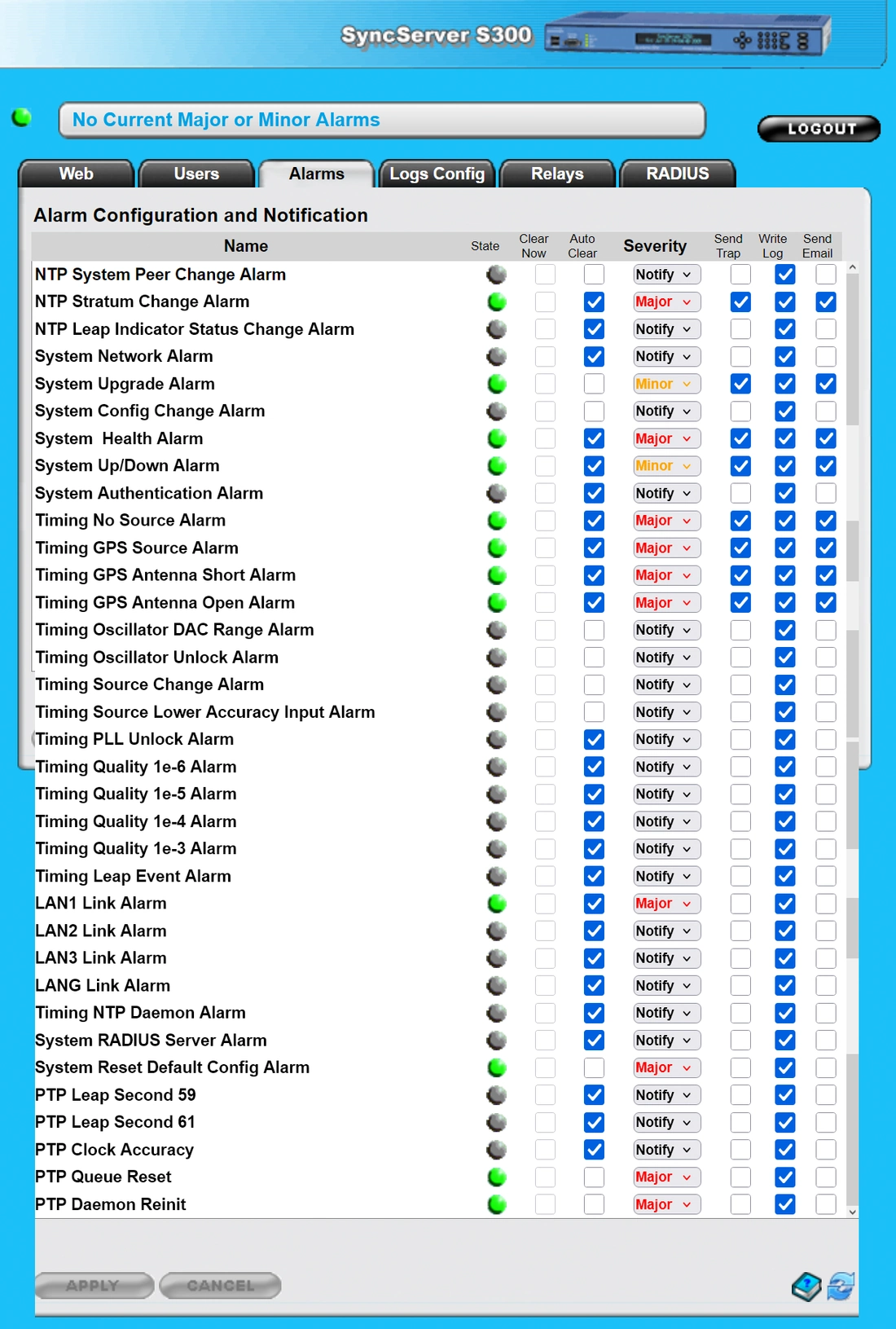Click the alarm status message field
Viewport: 896px width, 1329px height.
(x=382, y=121)
